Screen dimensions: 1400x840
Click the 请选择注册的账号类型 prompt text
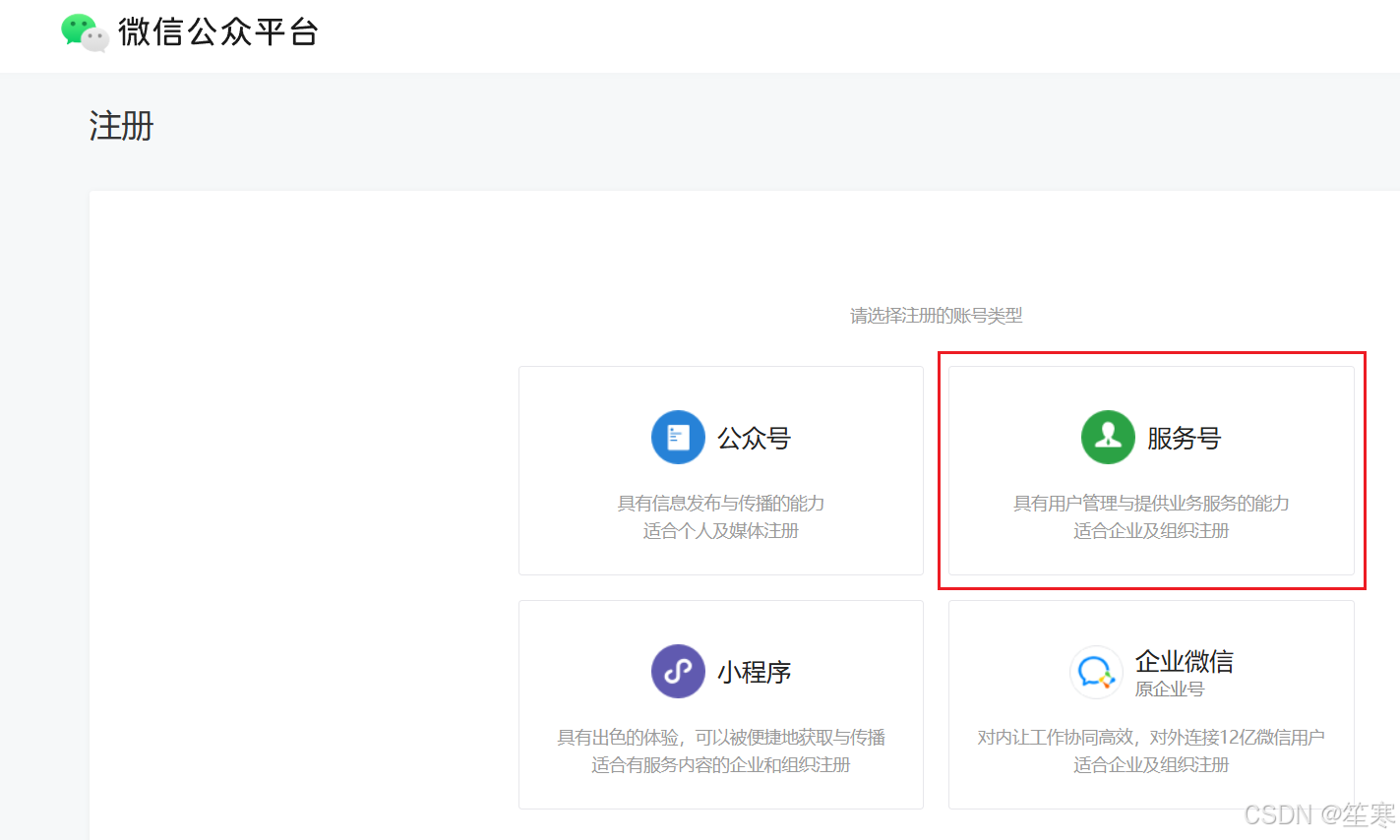(937, 316)
